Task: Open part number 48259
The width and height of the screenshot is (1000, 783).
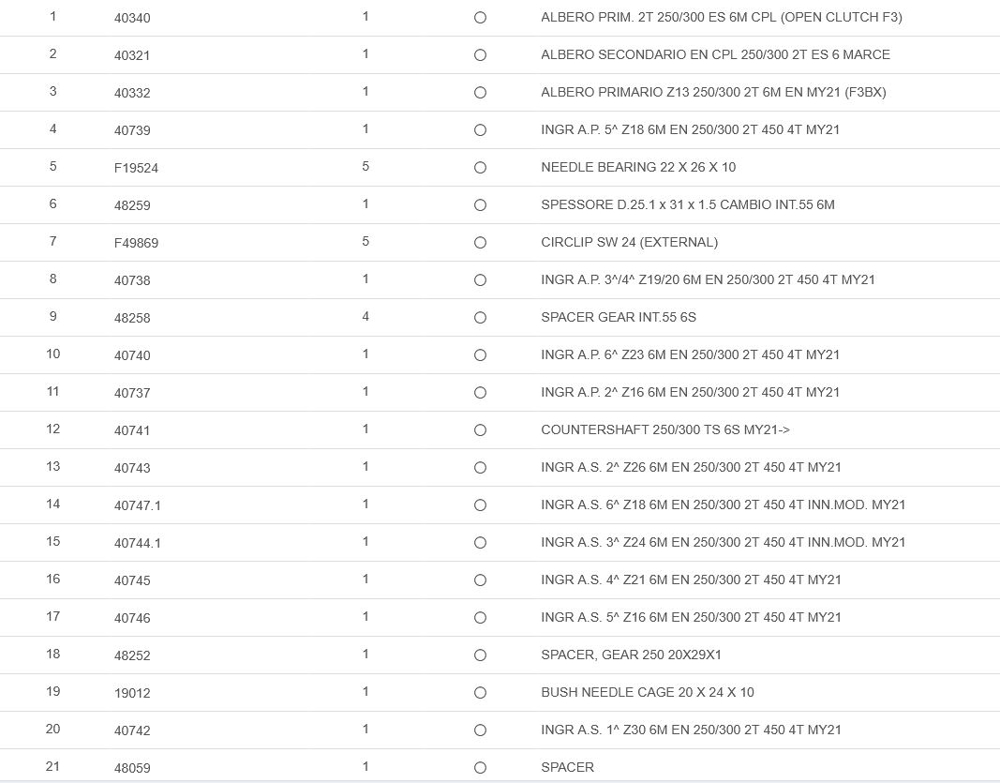Action: coord(132,205)
